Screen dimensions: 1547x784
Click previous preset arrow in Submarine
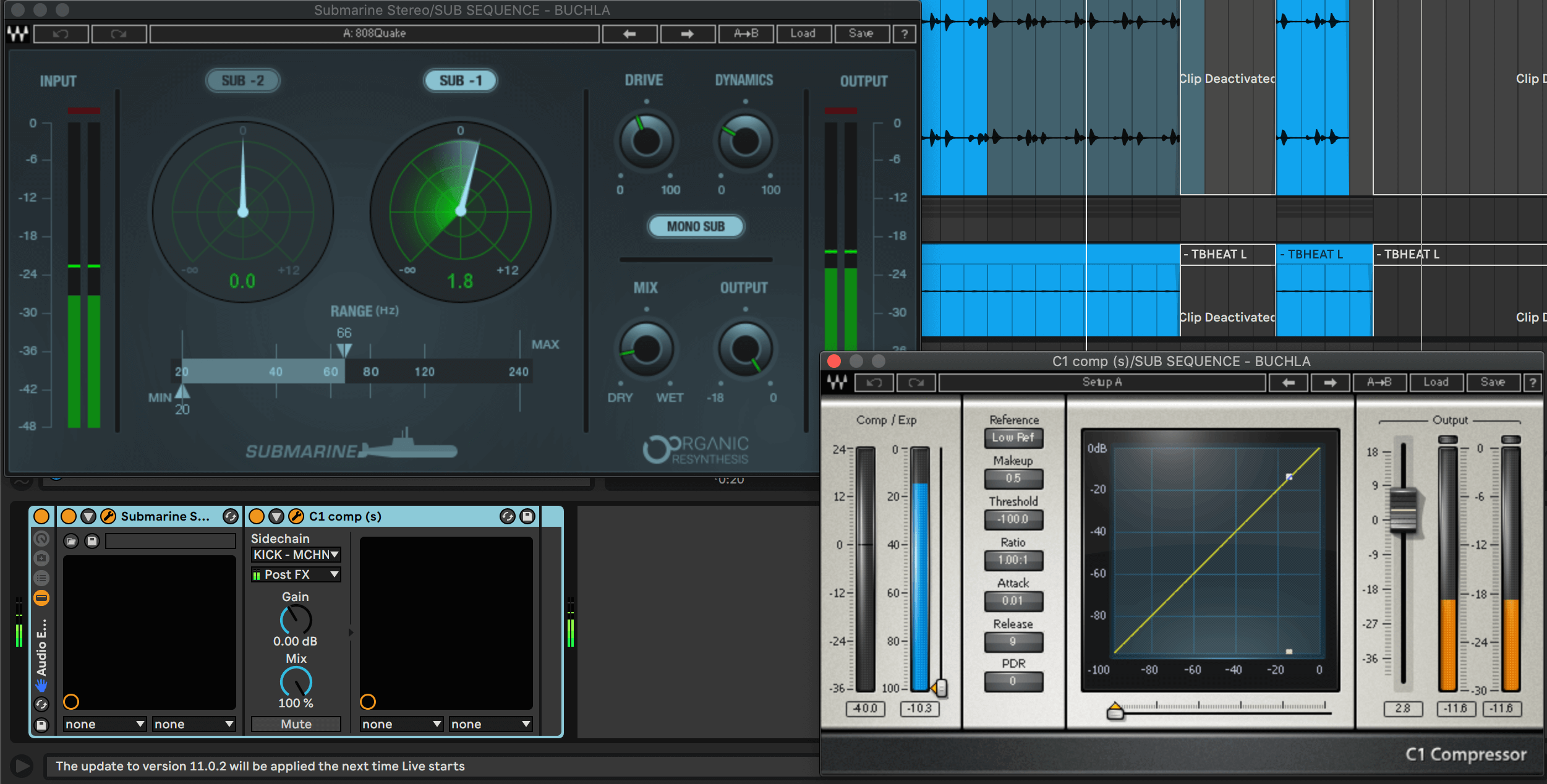(629, 33)
